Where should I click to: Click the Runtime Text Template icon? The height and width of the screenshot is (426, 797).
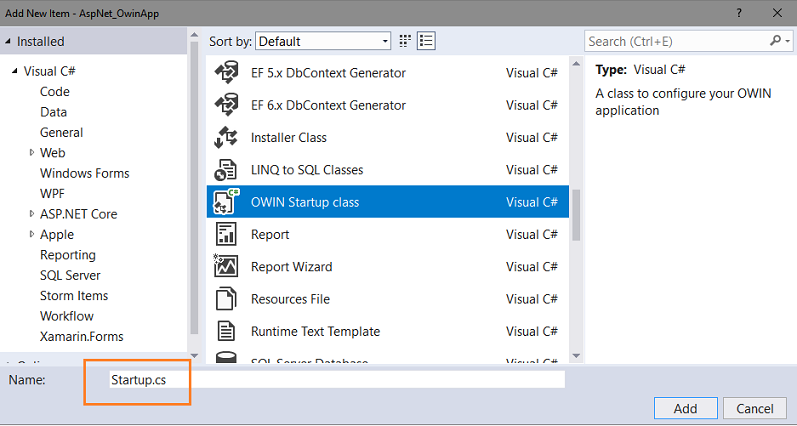(x=227, y=331)
